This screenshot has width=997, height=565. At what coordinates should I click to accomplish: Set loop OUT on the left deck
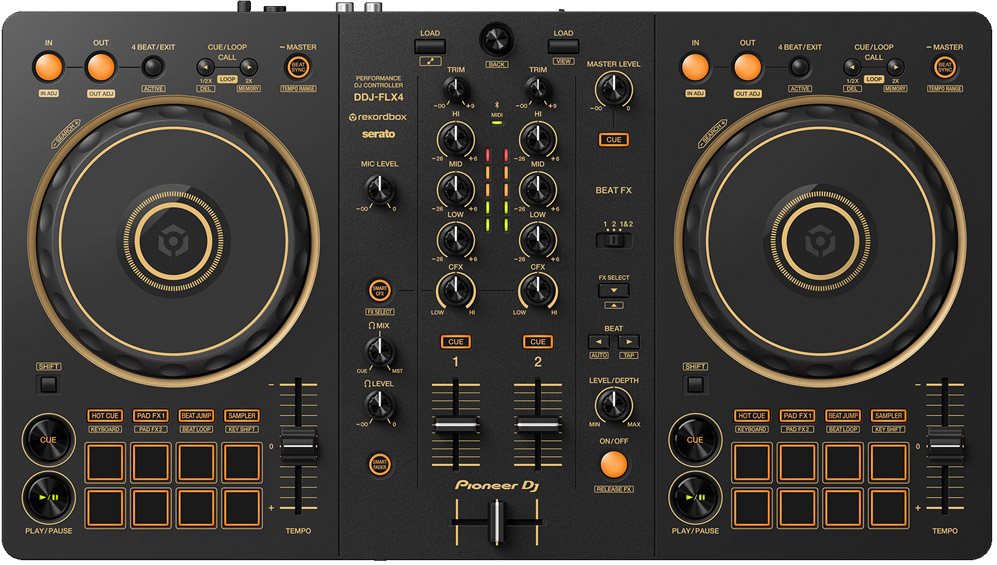pyautogui.click(x=100, y=67)
